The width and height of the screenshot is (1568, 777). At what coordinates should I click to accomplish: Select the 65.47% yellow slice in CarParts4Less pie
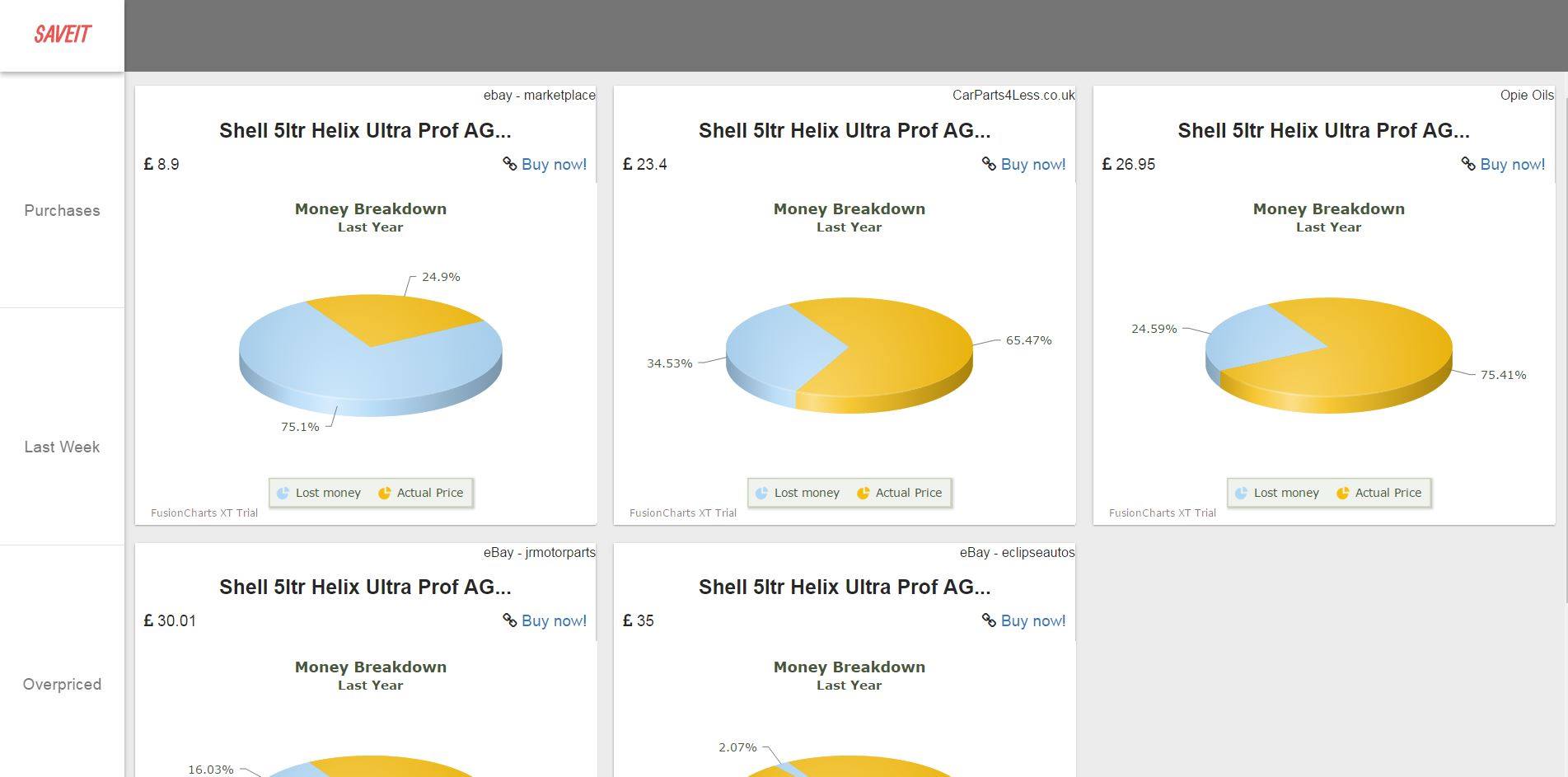click(x=898, y=354)
